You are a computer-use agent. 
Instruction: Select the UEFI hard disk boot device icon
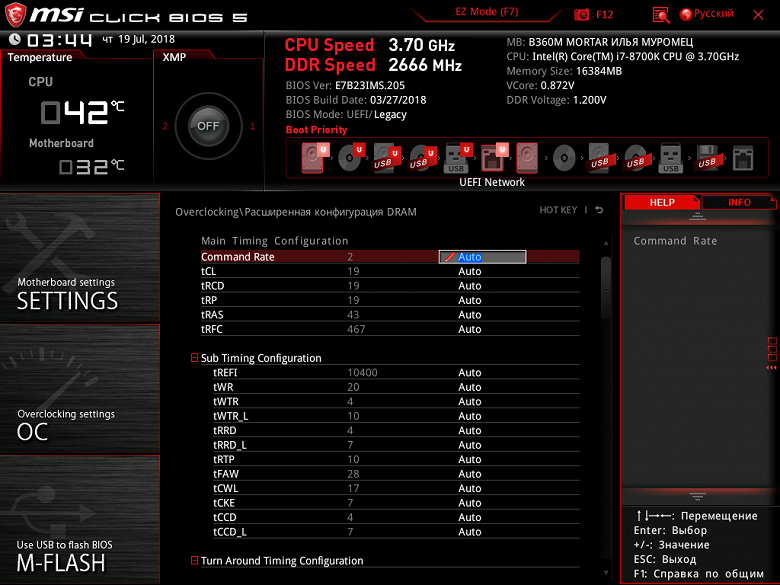click(314, 158)
